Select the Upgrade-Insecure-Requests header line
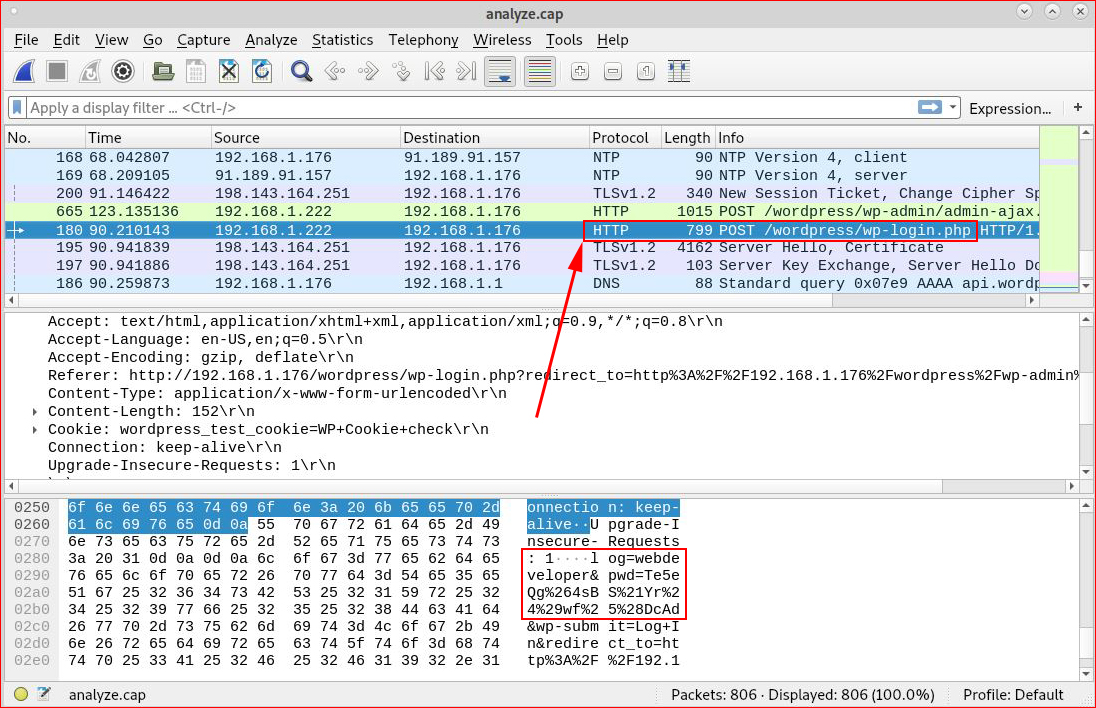The width and height of the screenshot is (1096, 708). (x=542, y=465)
